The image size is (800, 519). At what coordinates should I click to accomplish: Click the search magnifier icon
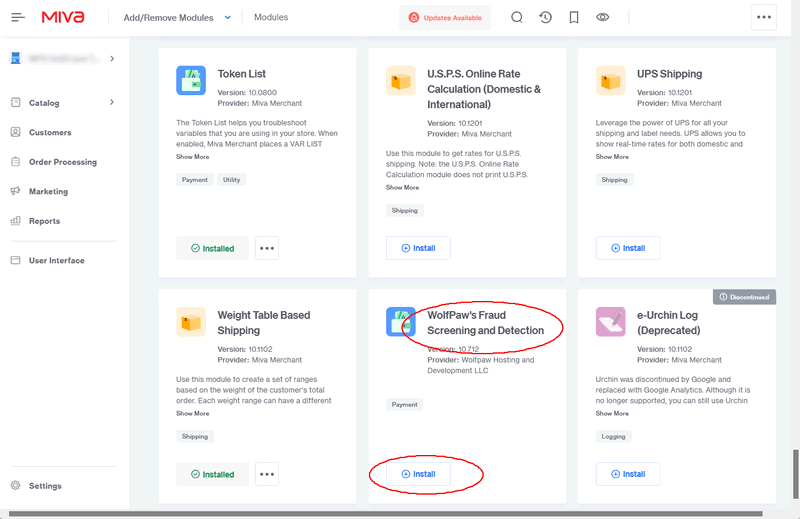[x=517, y=17]
